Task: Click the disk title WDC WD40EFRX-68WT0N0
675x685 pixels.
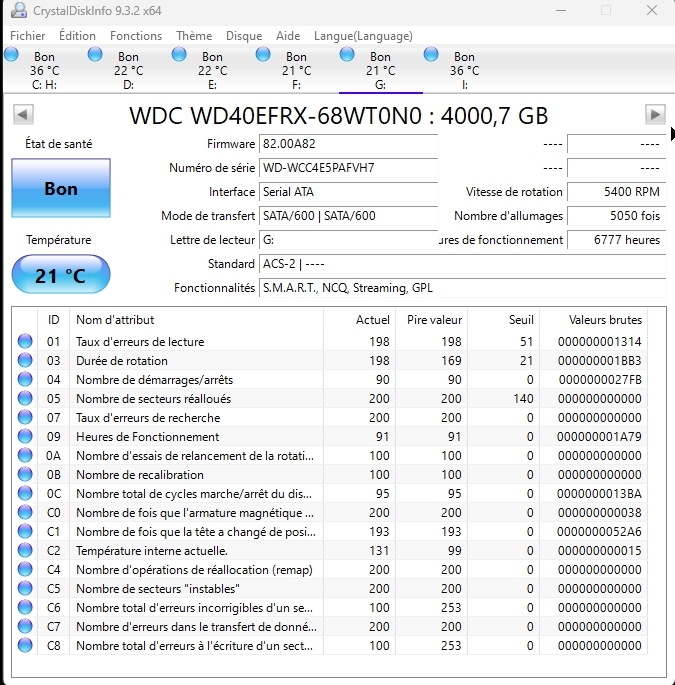Action: pyautogui.click(x=339, y=116)
